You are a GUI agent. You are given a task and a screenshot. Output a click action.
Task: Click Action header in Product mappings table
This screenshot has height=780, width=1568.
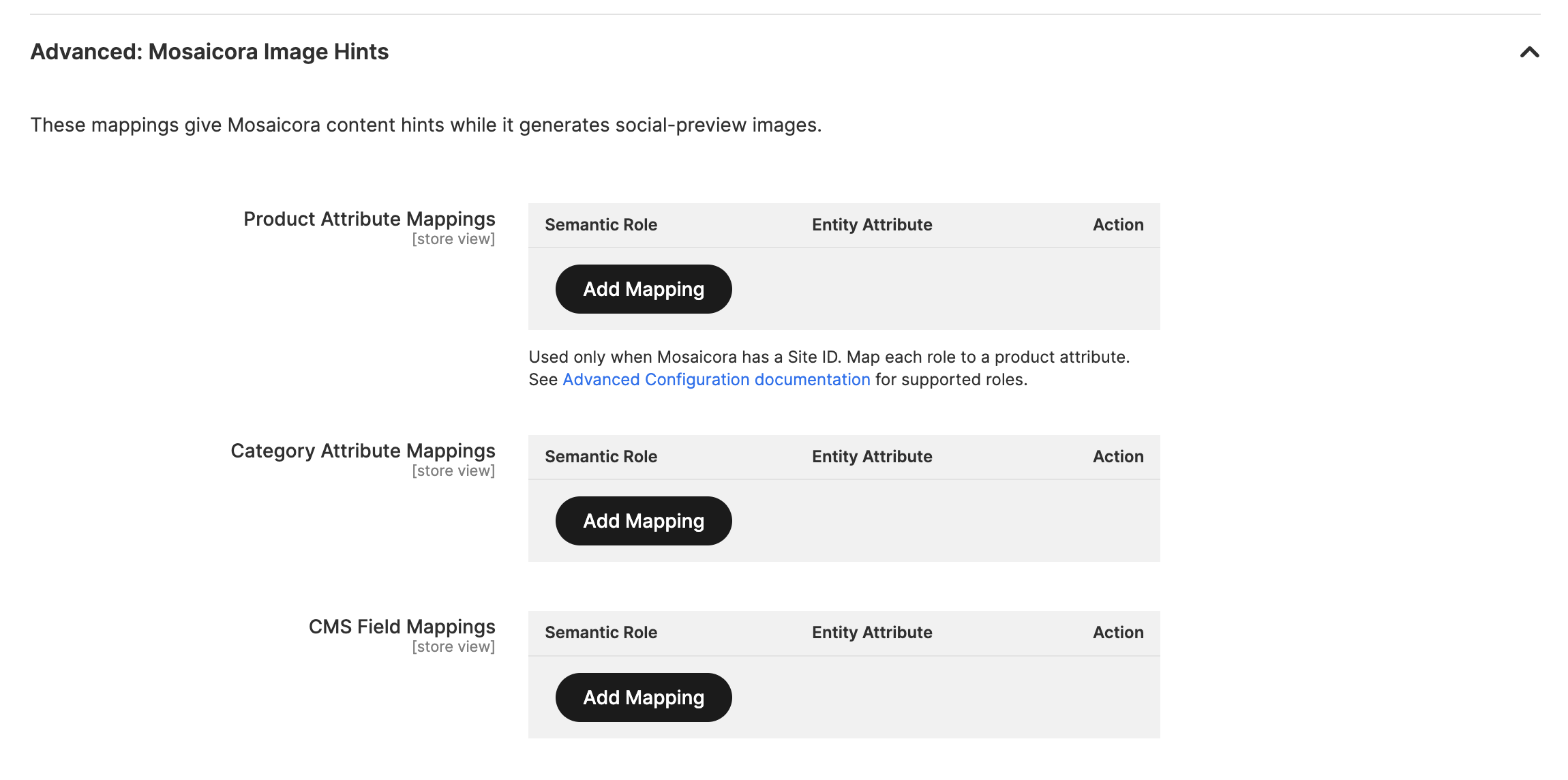click(1118, 225)
